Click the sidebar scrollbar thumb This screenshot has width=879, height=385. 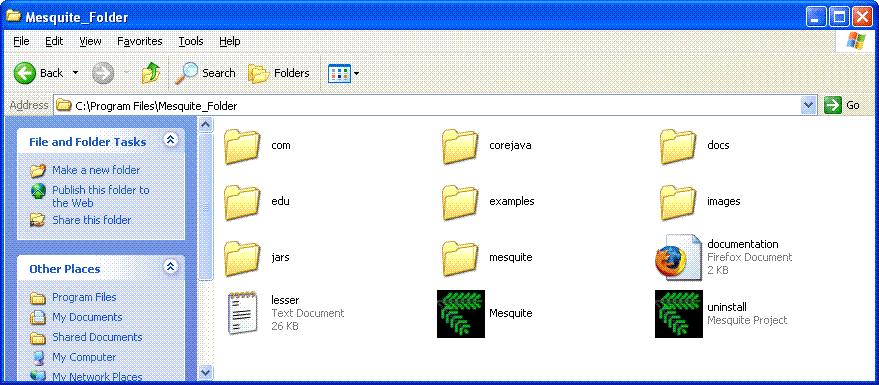click(205, 206)
